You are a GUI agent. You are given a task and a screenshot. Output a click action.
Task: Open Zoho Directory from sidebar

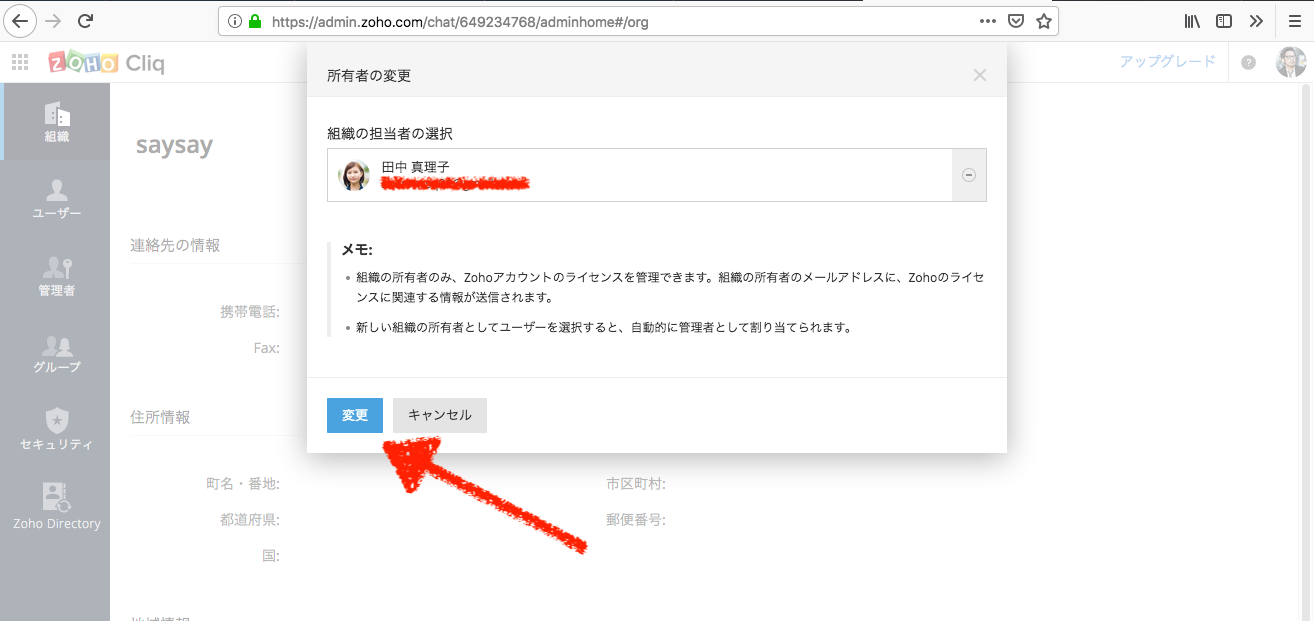pos(57,507)
